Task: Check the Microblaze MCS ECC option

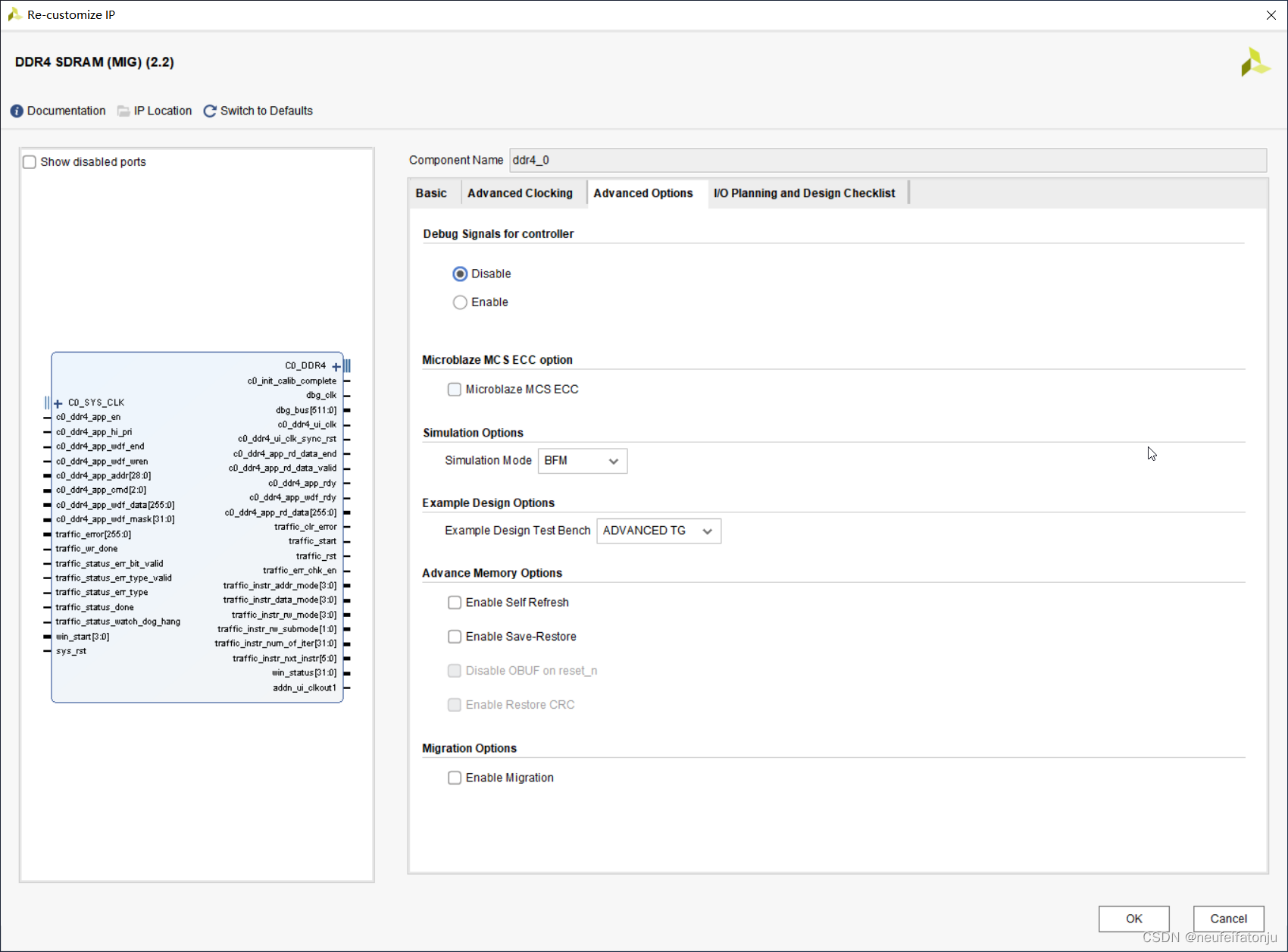Action: tap(455, 390)
